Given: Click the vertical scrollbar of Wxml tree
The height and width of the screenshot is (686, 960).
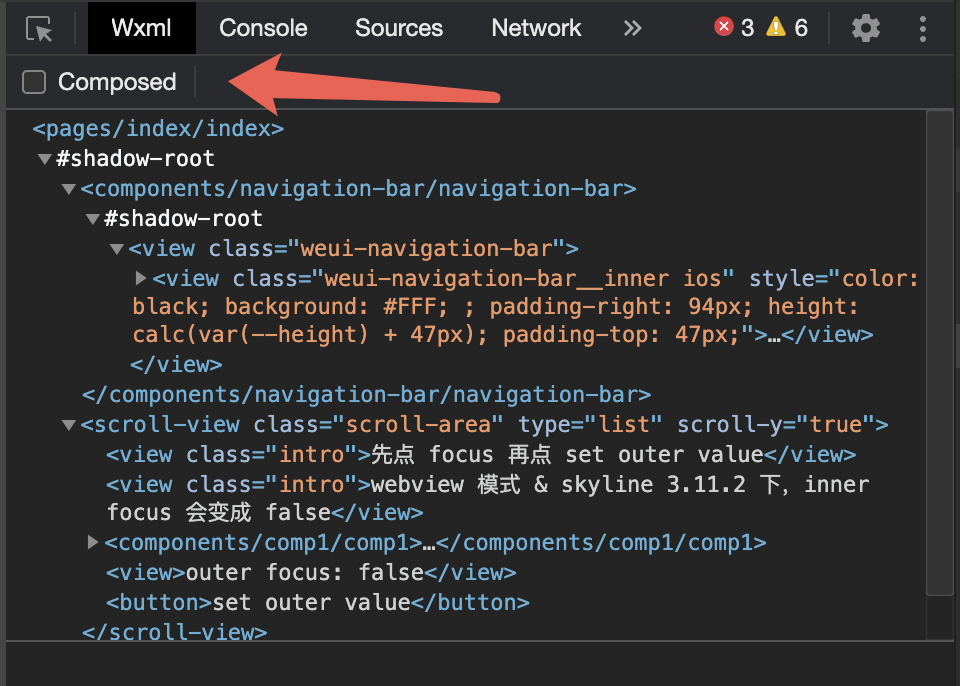Looking at the screenshot, I should tap(940, 352).
